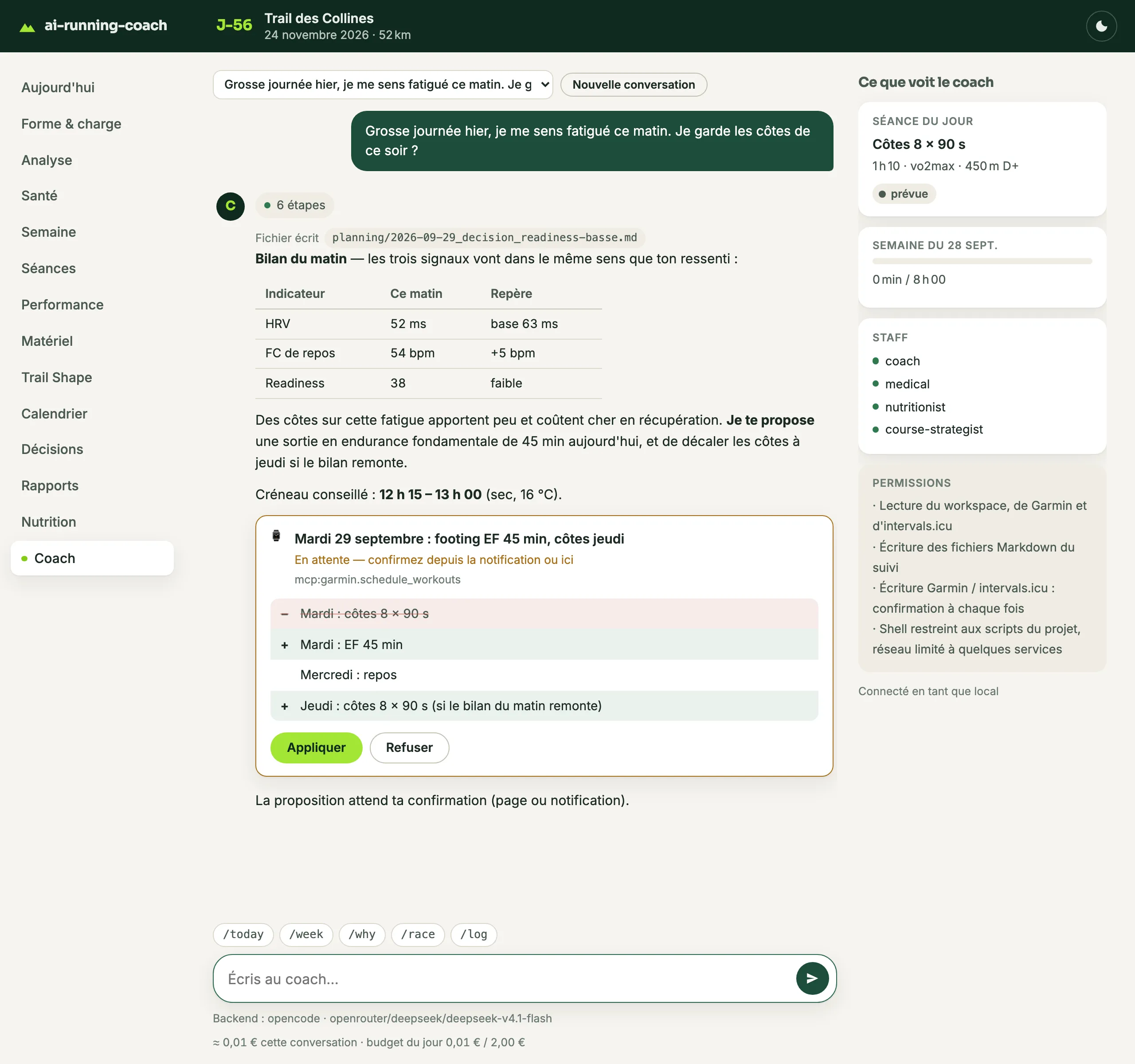Click the Côtes 8 × 90 s session title
1135x1064 pixels.
pyautogui.click(x=919, y=145)
